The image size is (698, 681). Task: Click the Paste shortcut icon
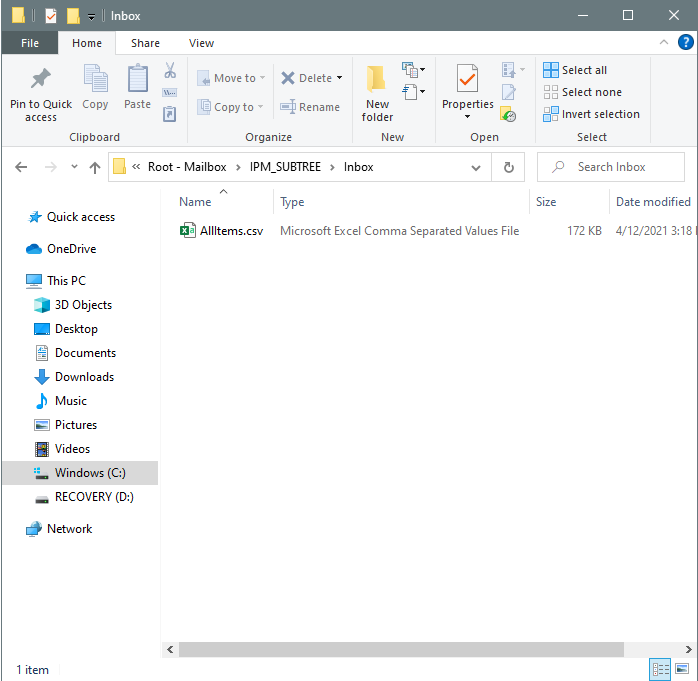(x=170, y=114)
